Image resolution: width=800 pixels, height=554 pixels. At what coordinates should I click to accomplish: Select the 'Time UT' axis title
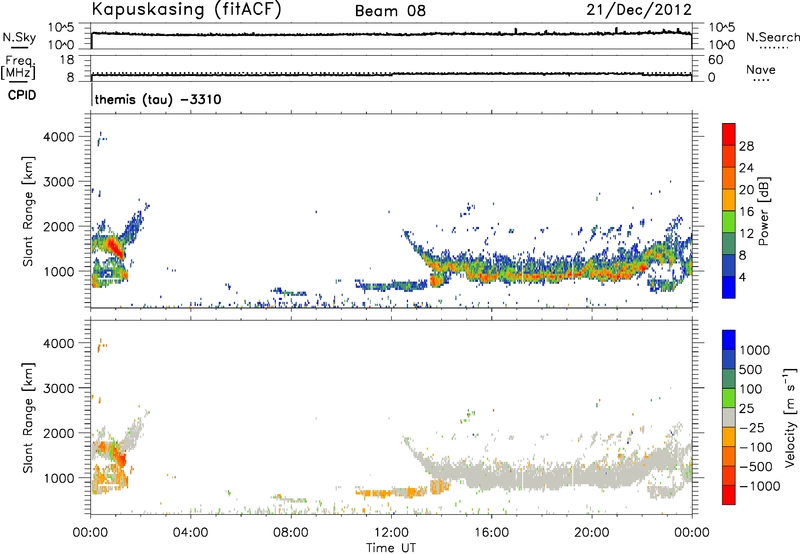tap(391, 548)
